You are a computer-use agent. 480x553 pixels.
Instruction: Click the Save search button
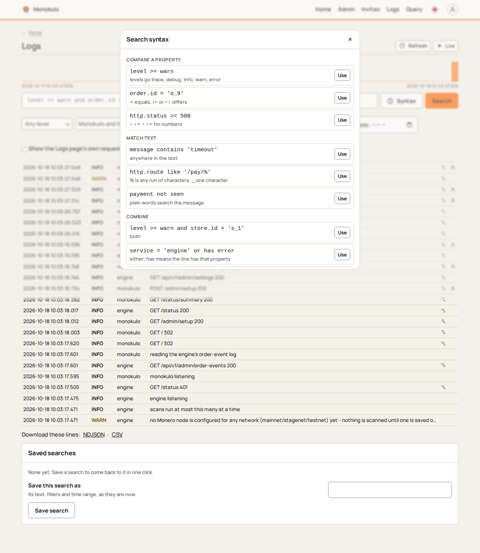[x=51, y=511]
